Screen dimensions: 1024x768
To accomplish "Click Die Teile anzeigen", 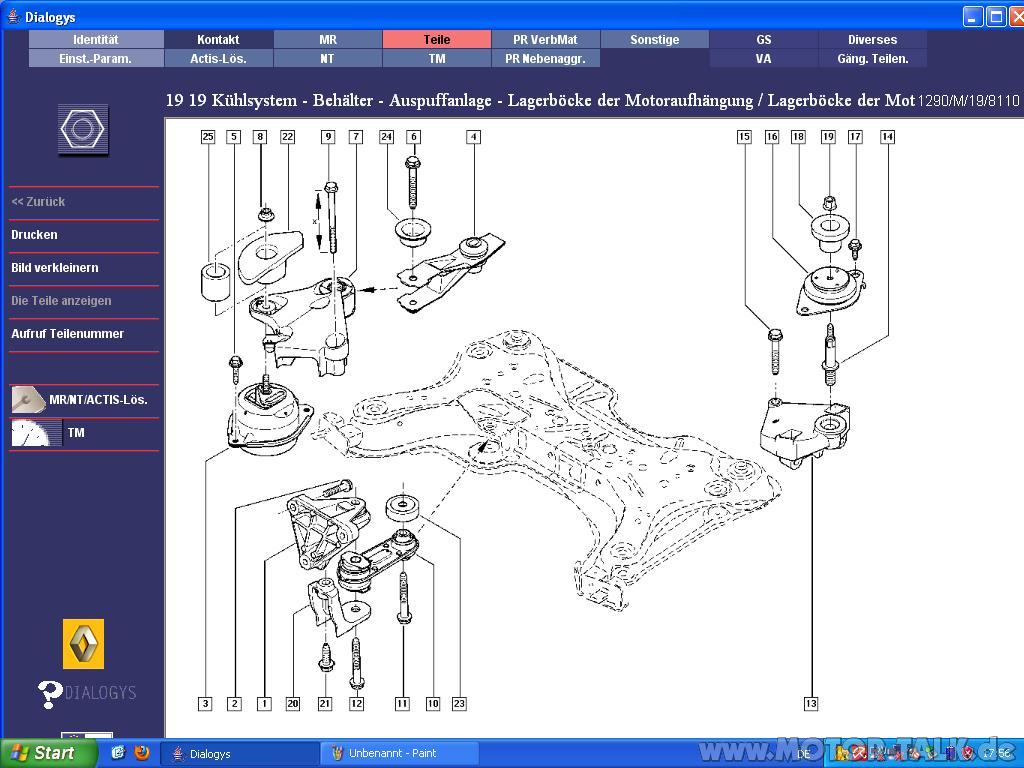I will 61,300.
